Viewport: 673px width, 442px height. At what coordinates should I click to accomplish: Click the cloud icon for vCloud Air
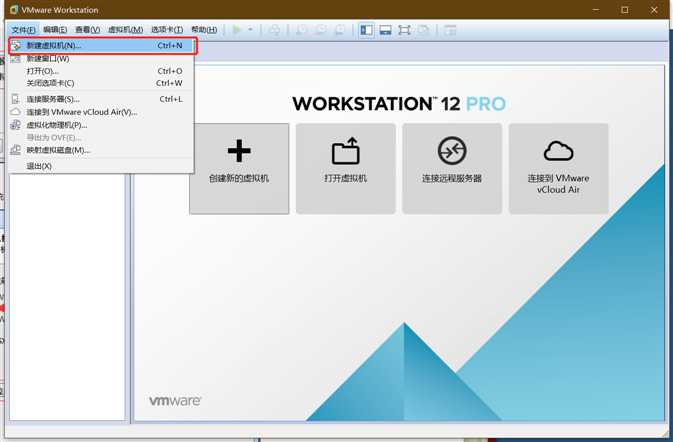[x=558, y=151]
